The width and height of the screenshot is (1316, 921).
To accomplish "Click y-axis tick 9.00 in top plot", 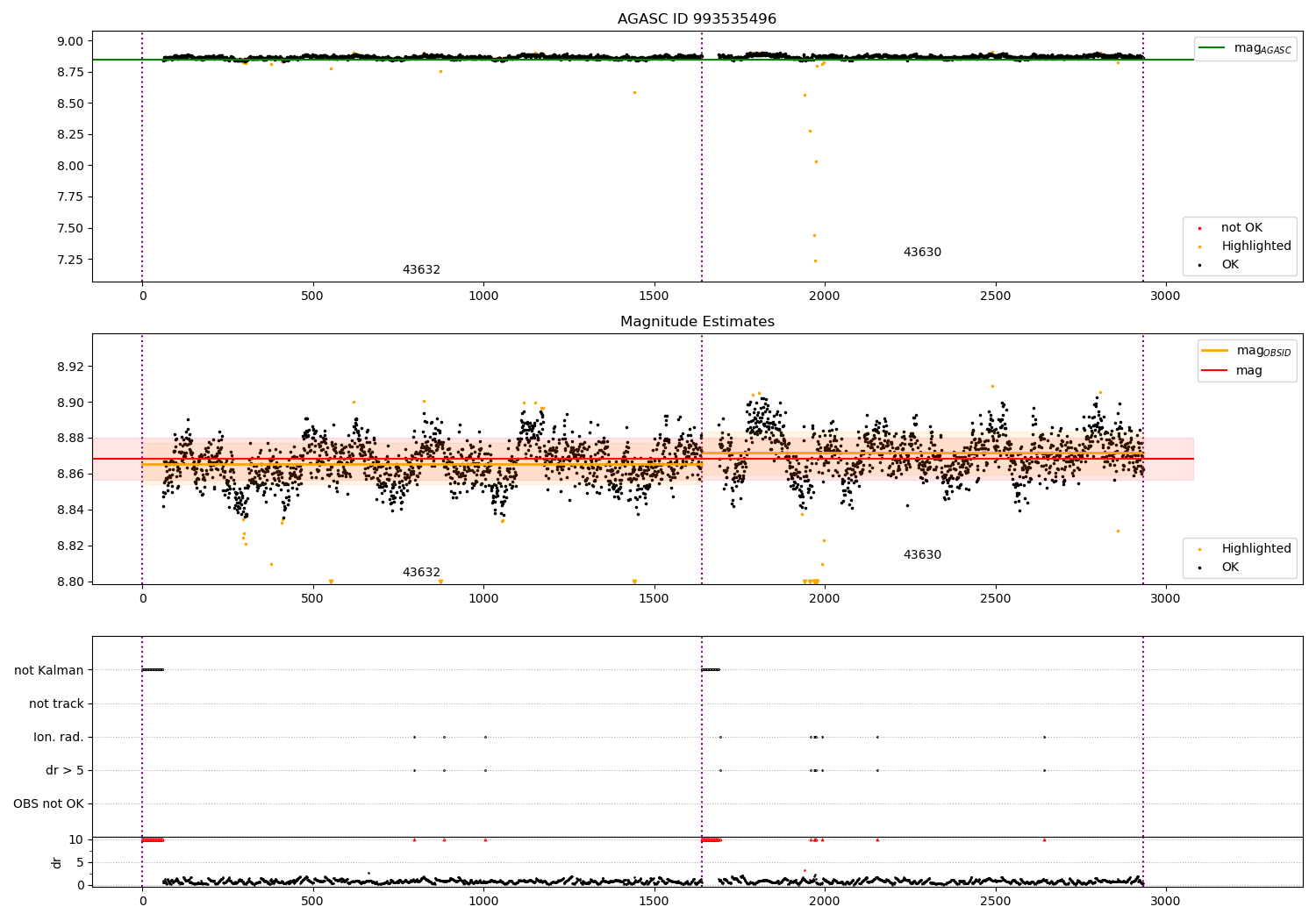I will point(70,41).
